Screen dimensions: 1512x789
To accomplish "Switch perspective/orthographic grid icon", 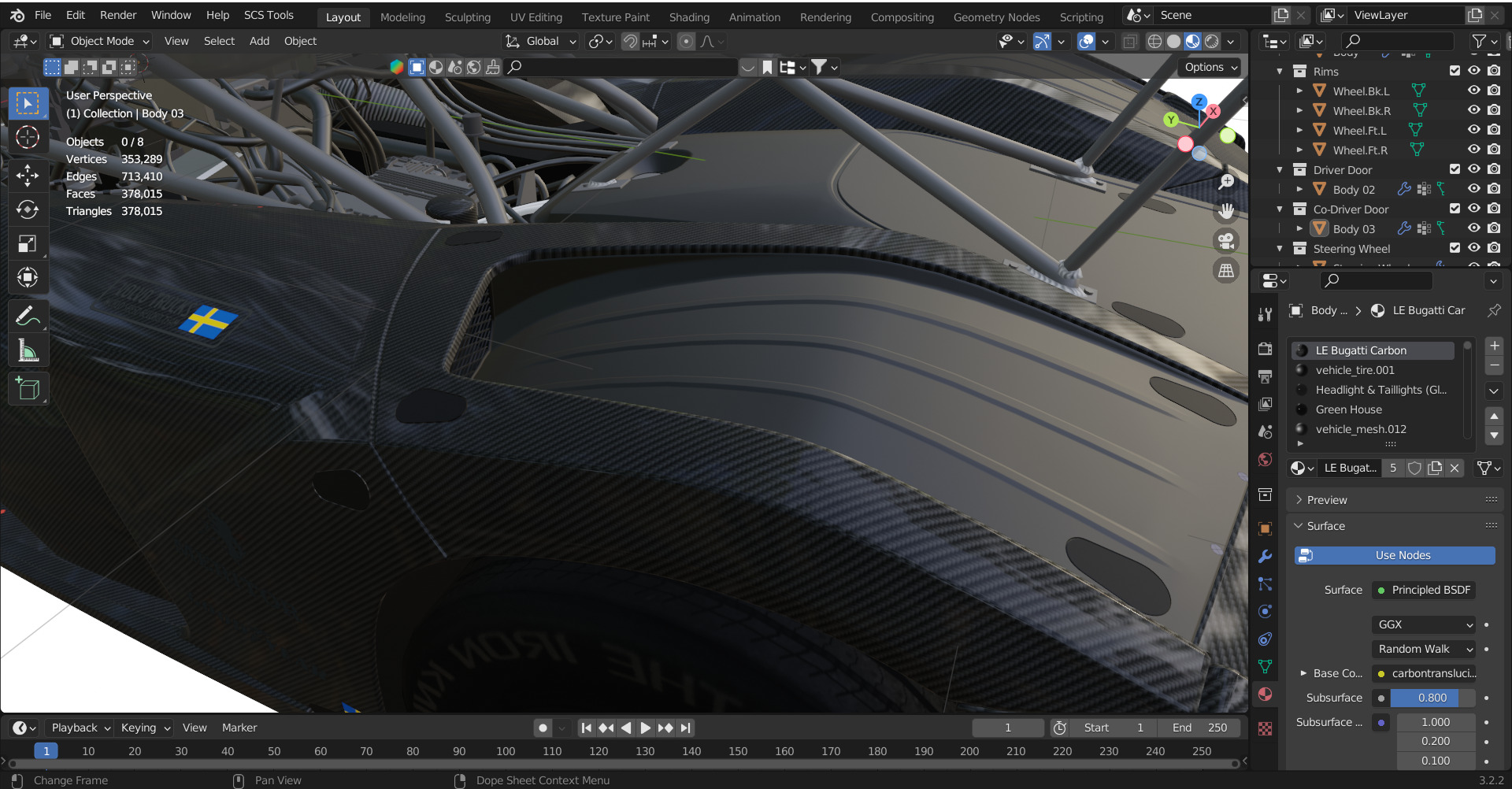I will coord(1226,271).
